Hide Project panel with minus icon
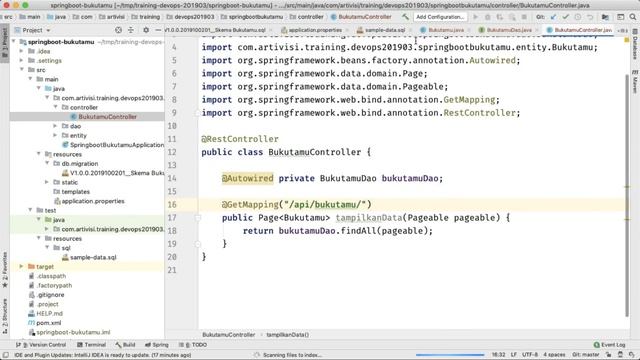This screenshot has height=360, width=640. point(158,30)
